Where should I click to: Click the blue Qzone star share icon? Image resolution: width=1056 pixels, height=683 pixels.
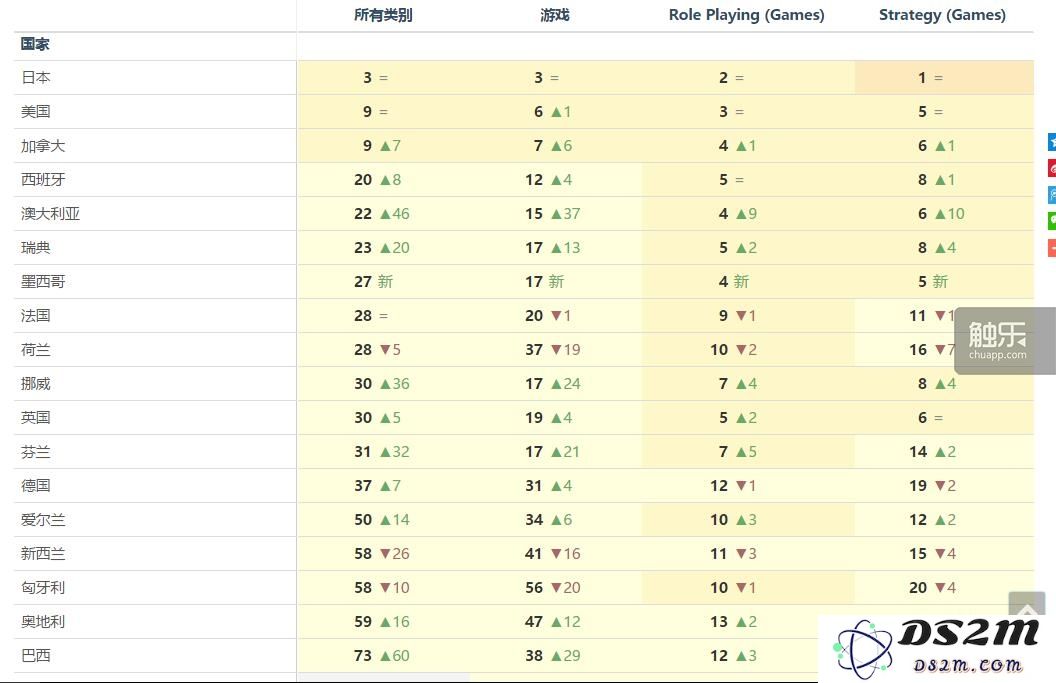(x=1052, y=141)
